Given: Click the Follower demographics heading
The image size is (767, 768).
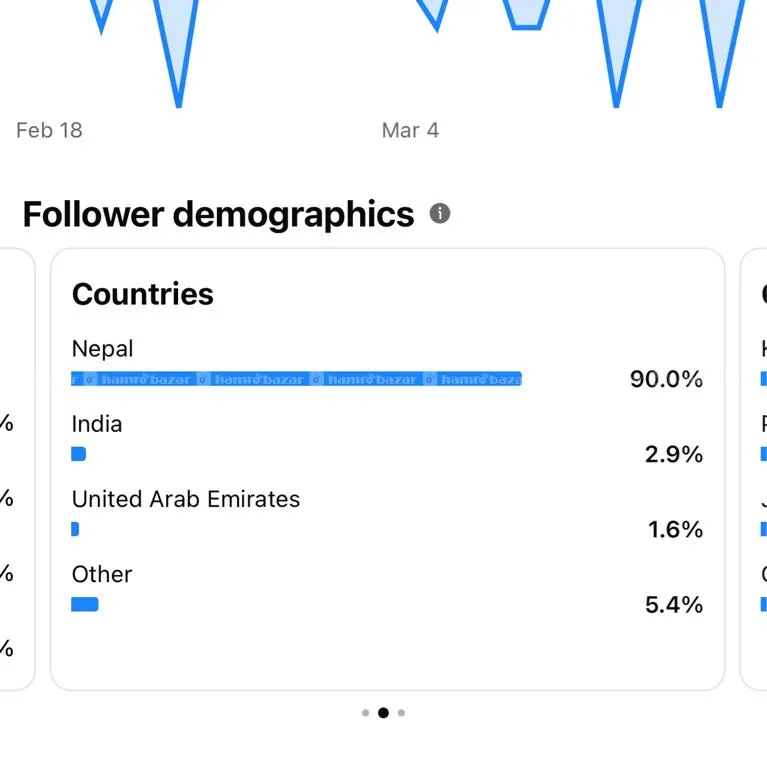Looking at the screenshot, I should [x=218, y=214].
